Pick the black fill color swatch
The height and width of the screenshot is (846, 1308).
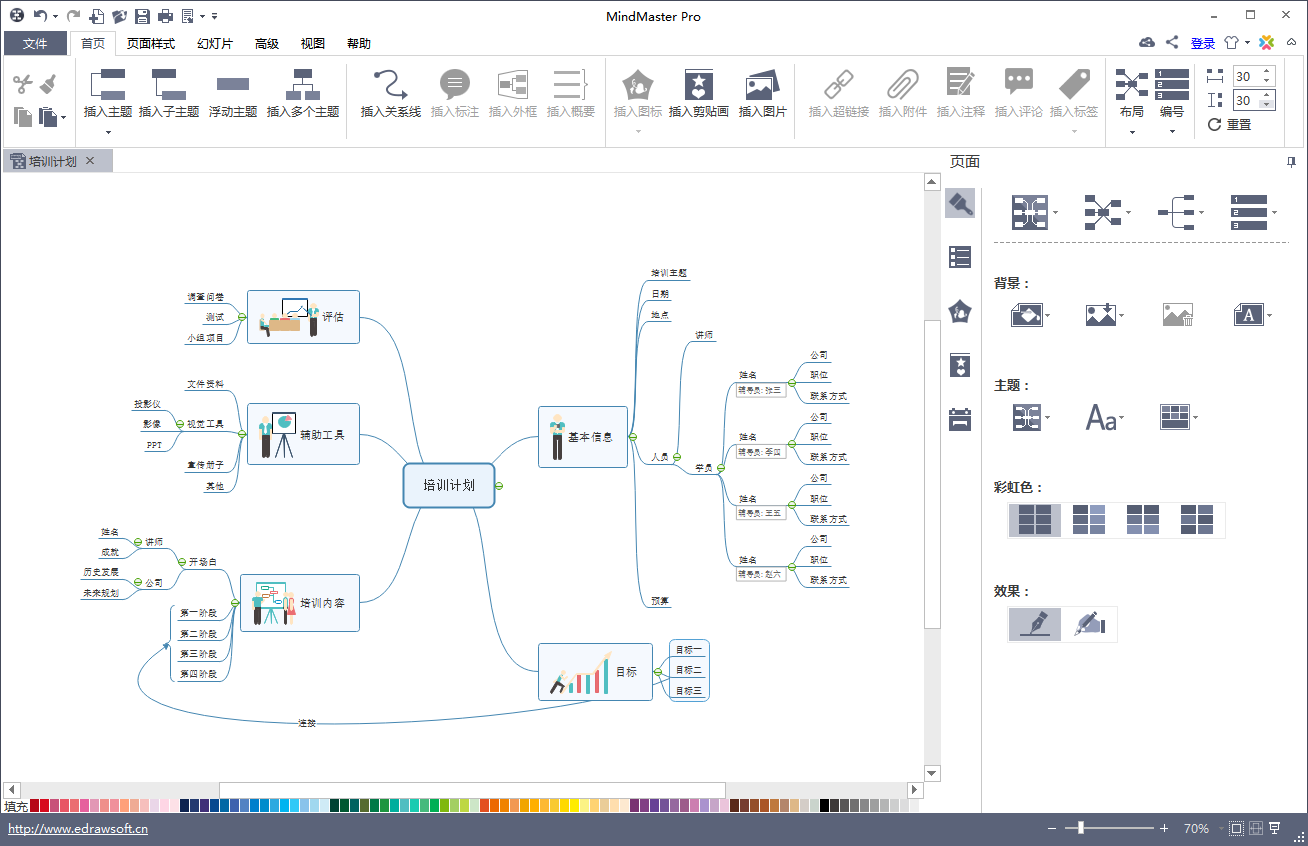click(x=825, y=805)
